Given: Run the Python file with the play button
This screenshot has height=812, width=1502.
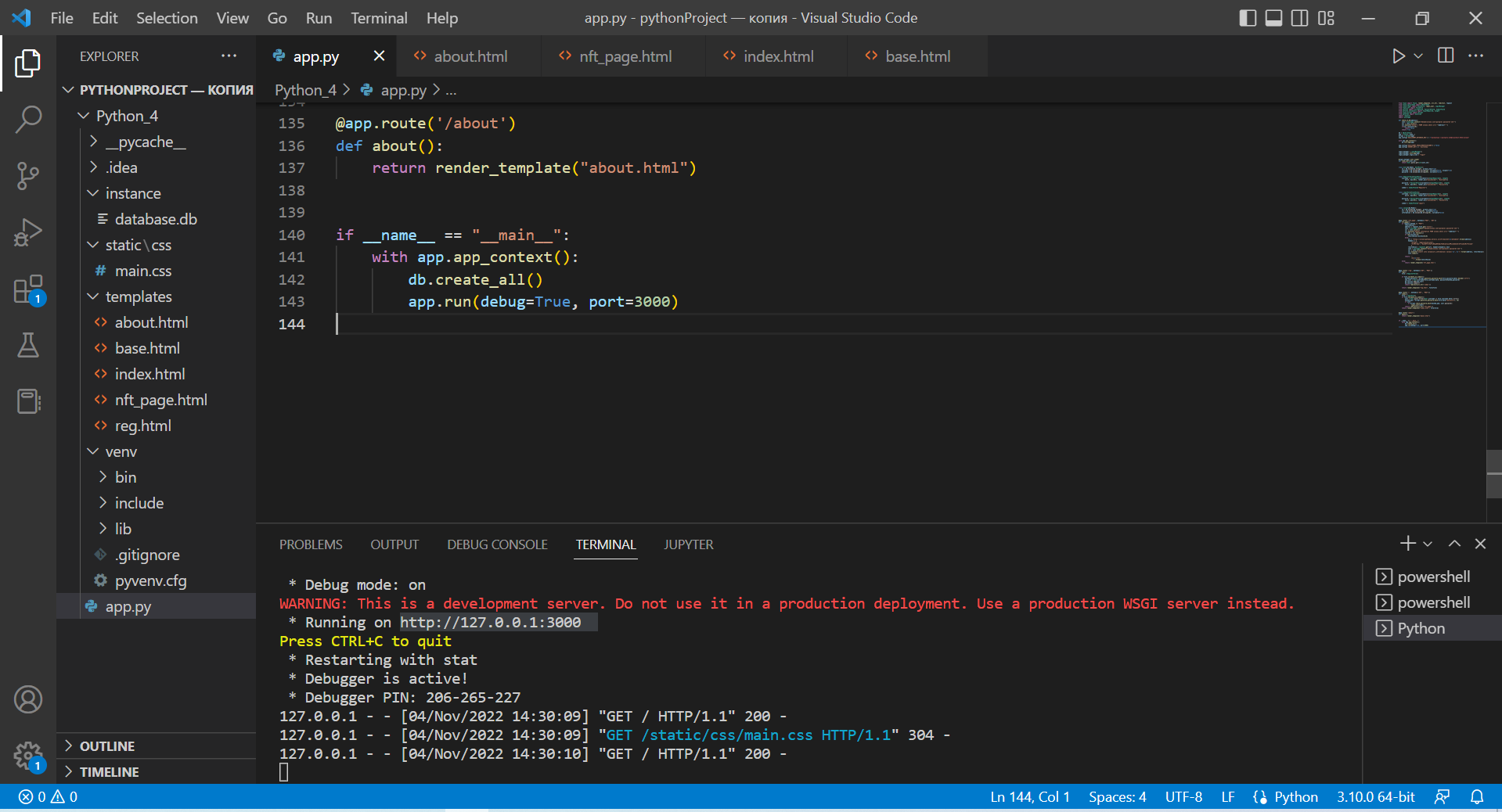Looking at the screenshot, I should point(1398,56).
